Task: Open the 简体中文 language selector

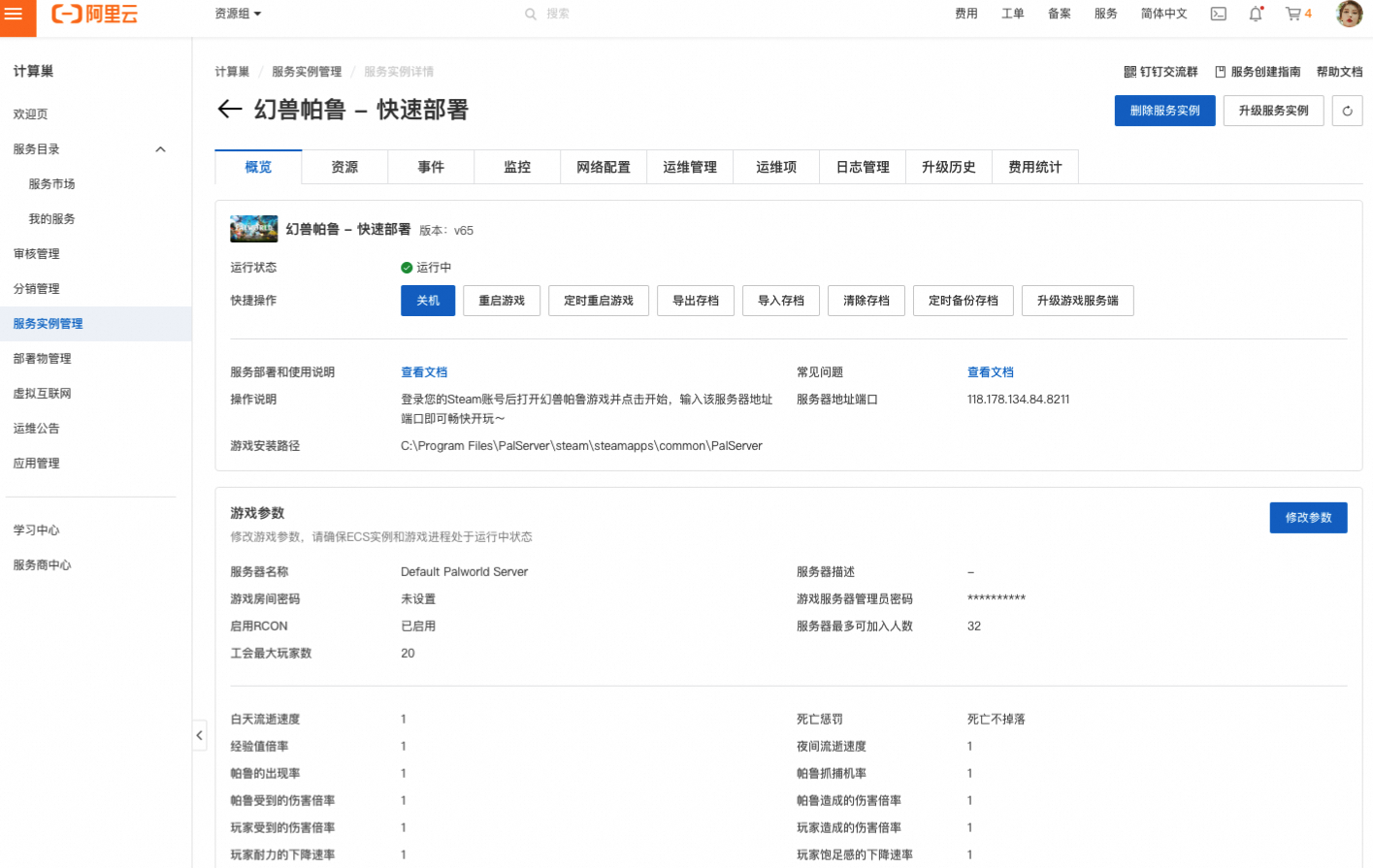Action: coord(1163,14)
